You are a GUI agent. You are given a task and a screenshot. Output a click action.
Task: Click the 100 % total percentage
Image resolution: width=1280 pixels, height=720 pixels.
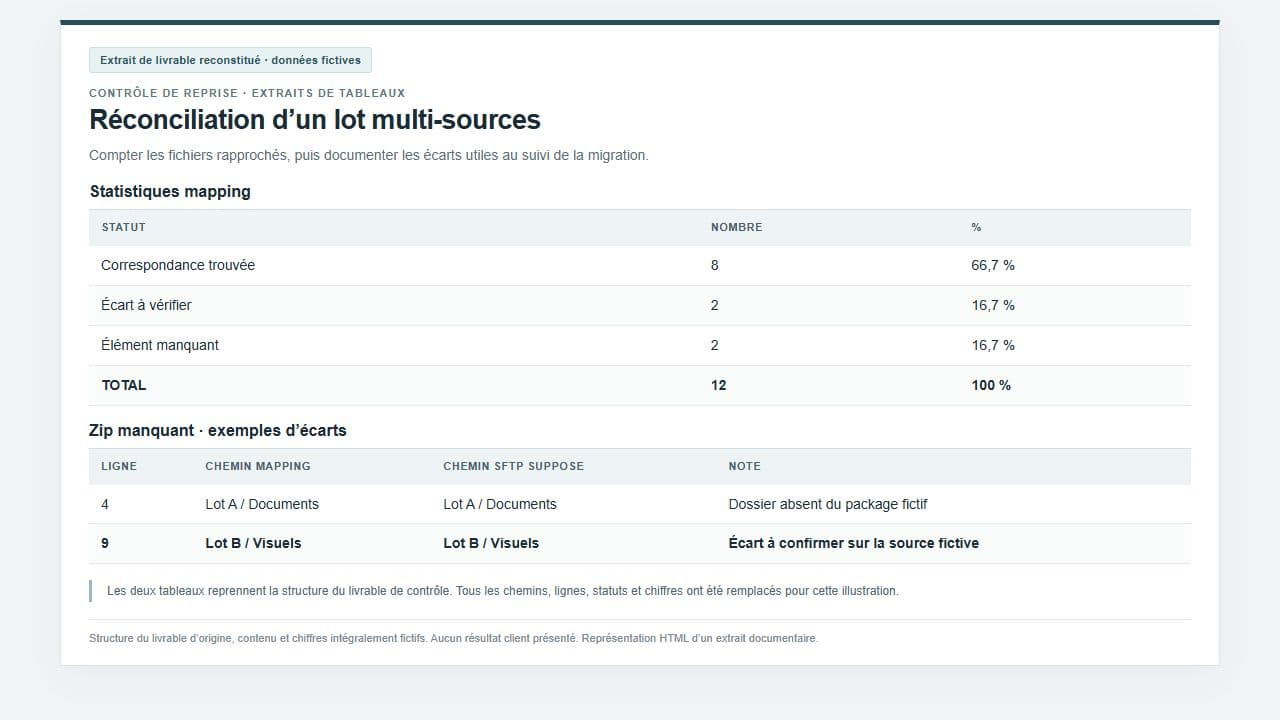[x=991, y=385]
